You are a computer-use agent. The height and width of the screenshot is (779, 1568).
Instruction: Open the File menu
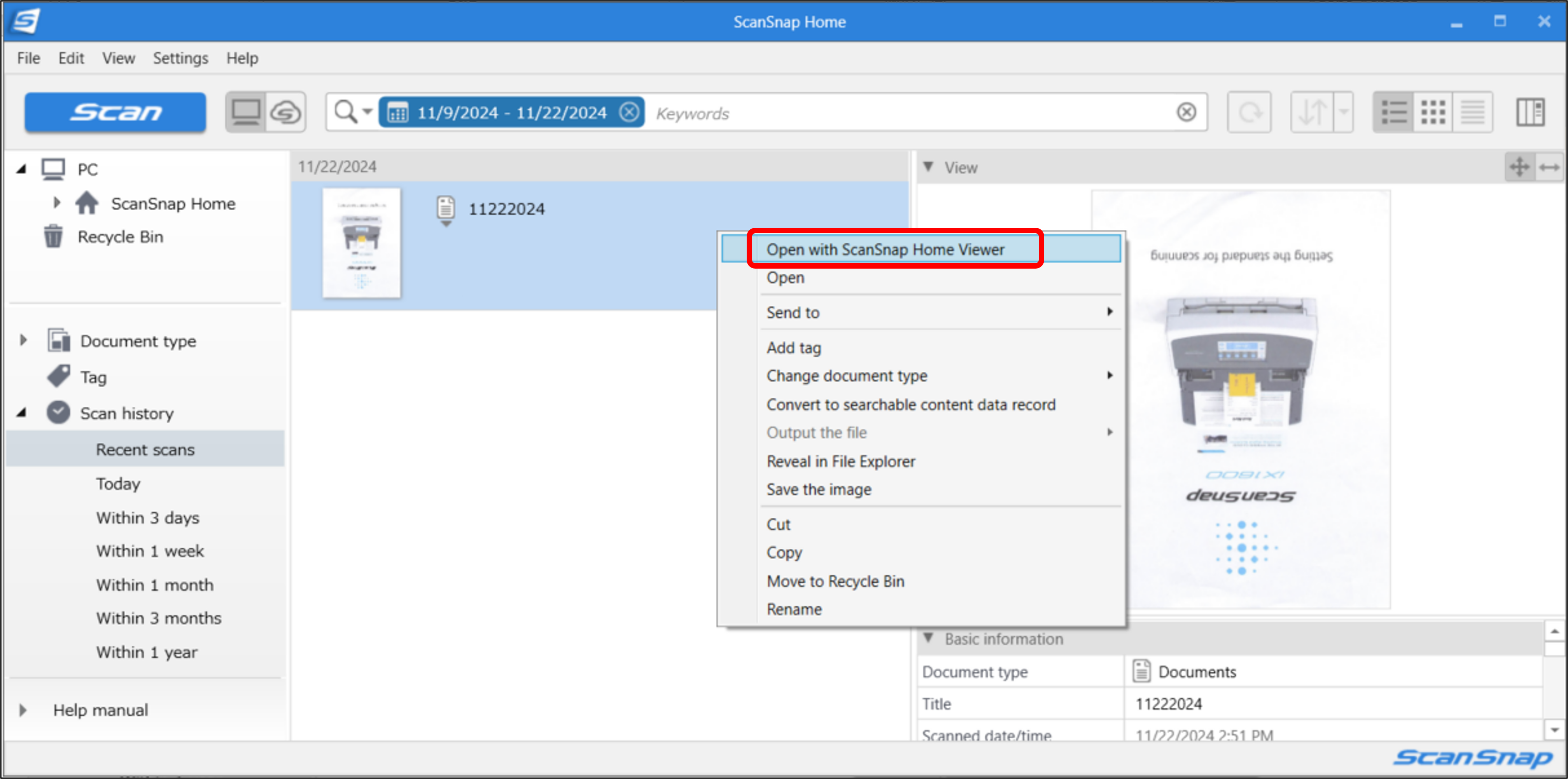(x=29, y=58)
